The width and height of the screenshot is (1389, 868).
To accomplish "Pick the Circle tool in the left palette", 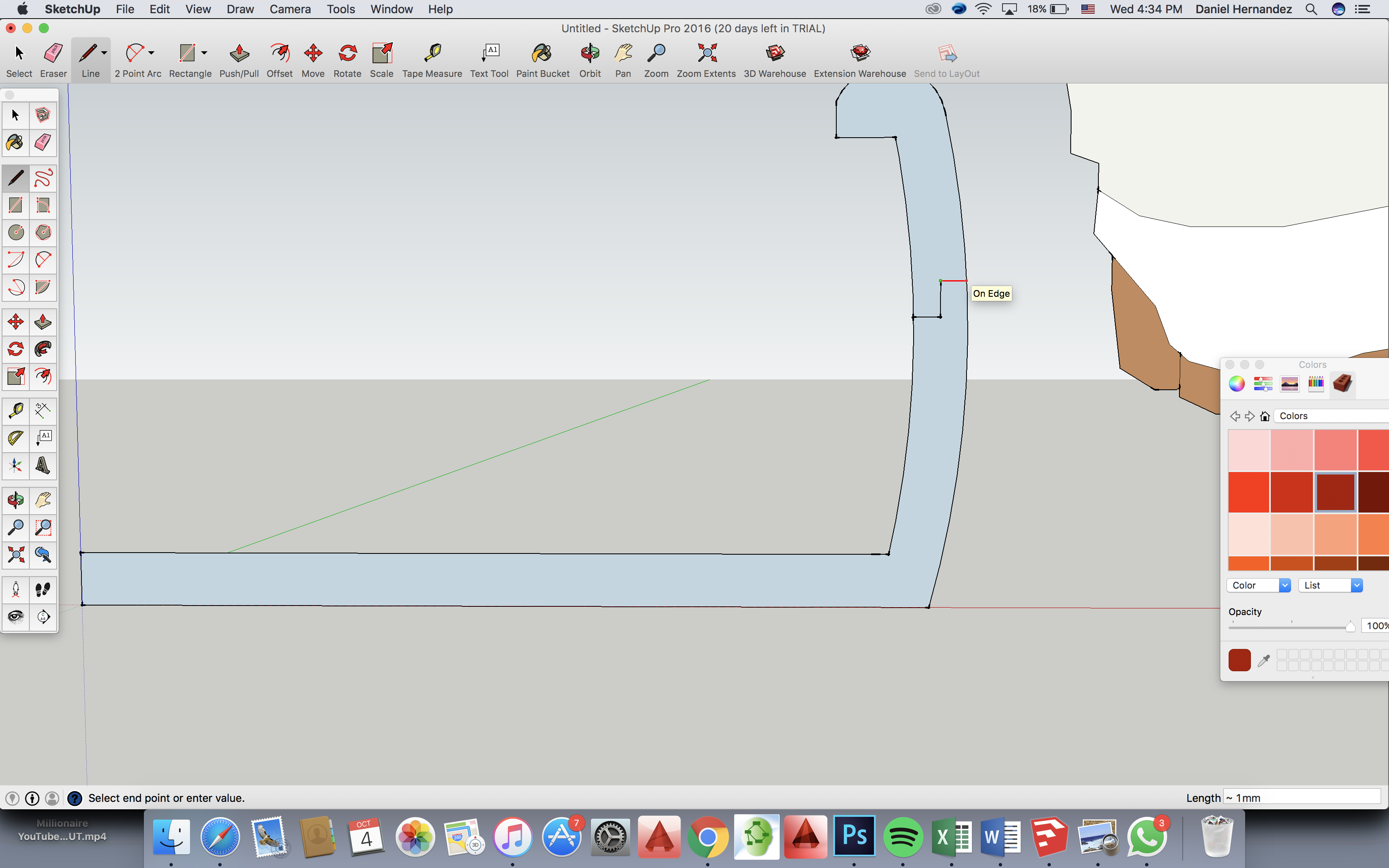I will 16,232.
